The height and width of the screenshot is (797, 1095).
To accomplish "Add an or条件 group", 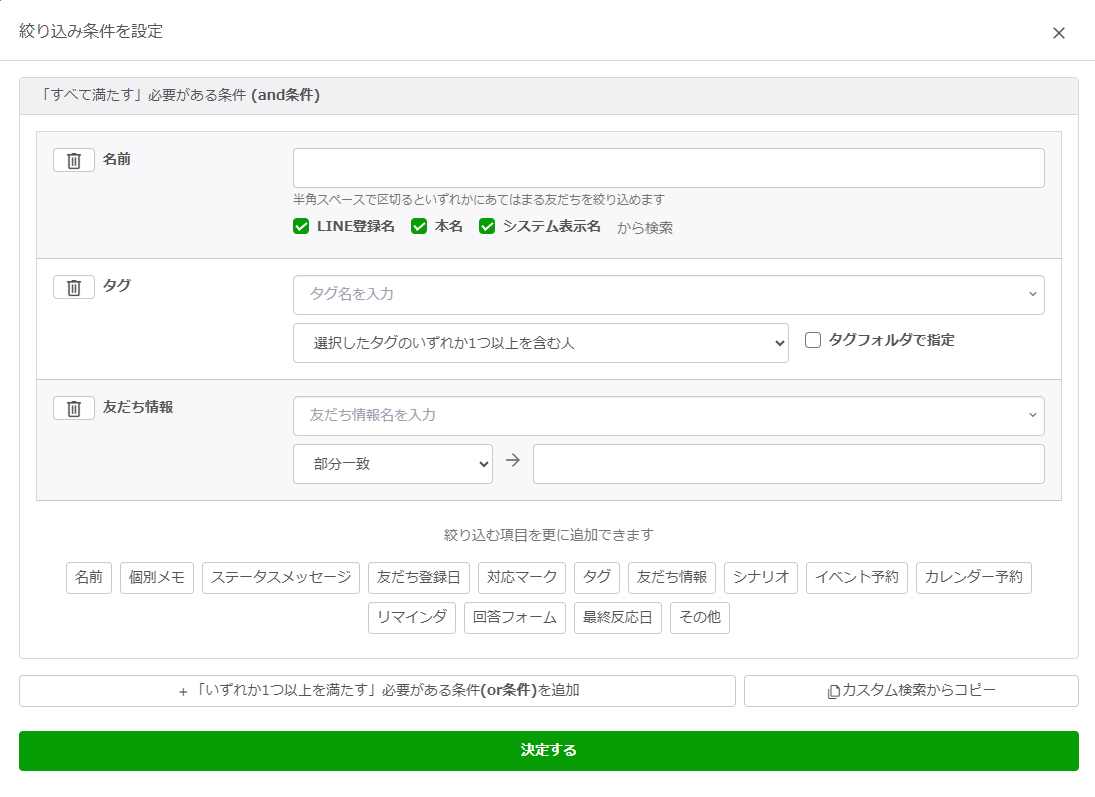I will click(377, 691).
